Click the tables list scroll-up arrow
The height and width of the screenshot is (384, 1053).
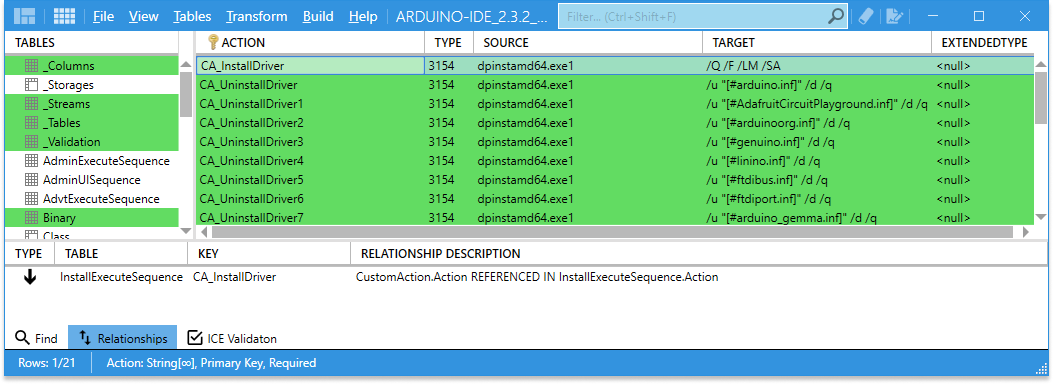point(186,65)
